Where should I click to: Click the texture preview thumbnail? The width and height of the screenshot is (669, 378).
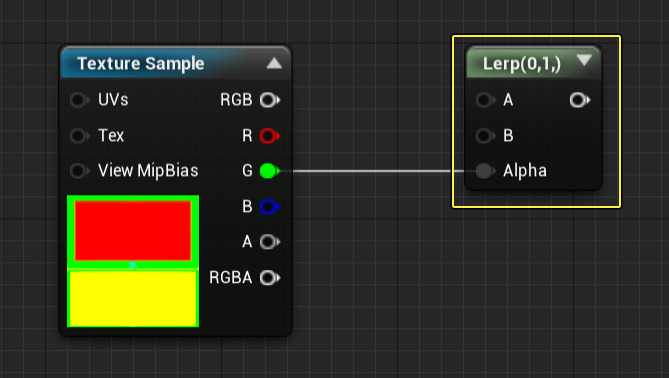tap(133, 261)
